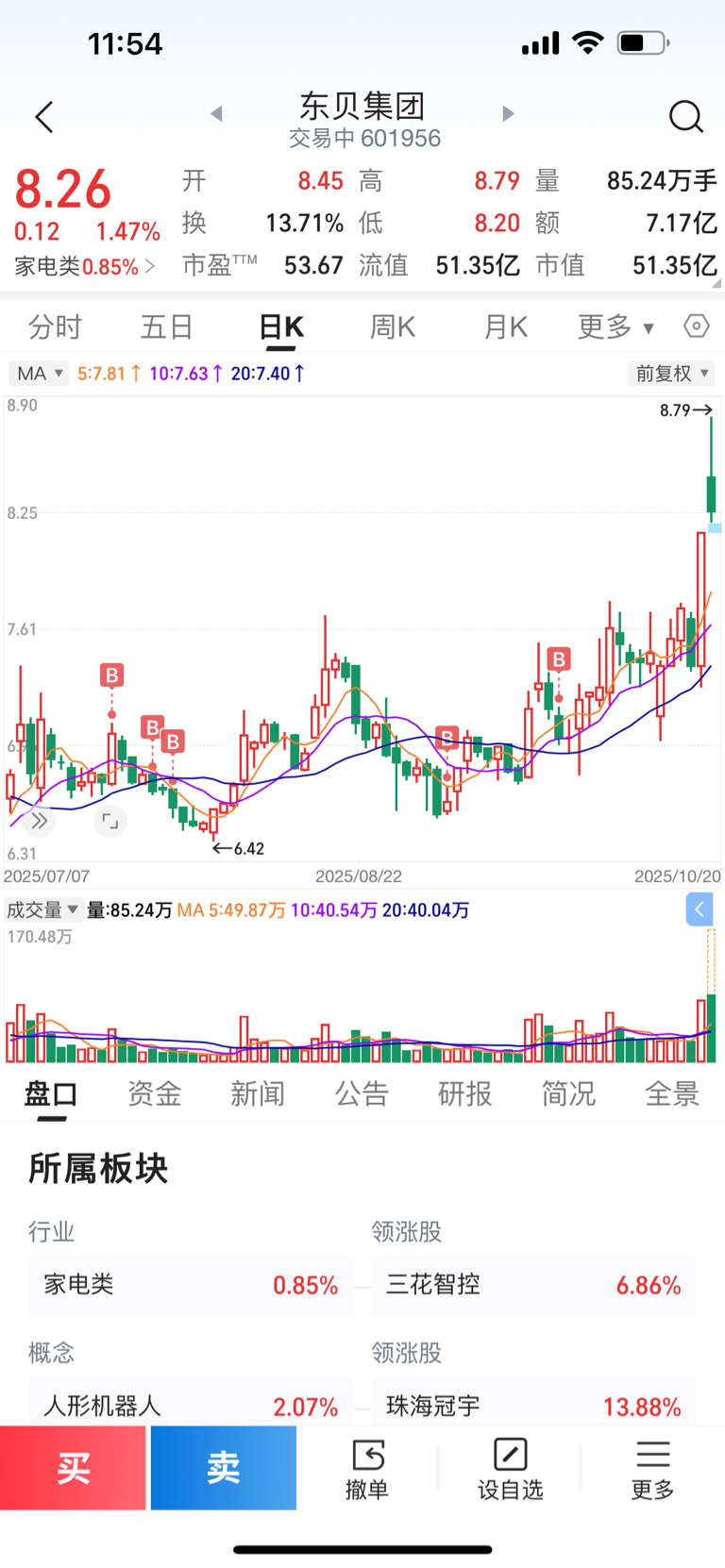Tap the double-chevron expand icon on chart
Image resolution: width=725 pixels, height=1568 pixels.
pos(39,821)
